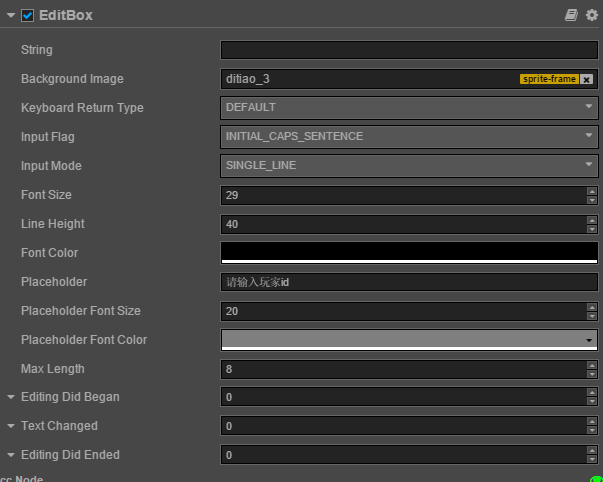Collapse the EditBox component section
Screen dimensions: 603x482
point(11,16)
